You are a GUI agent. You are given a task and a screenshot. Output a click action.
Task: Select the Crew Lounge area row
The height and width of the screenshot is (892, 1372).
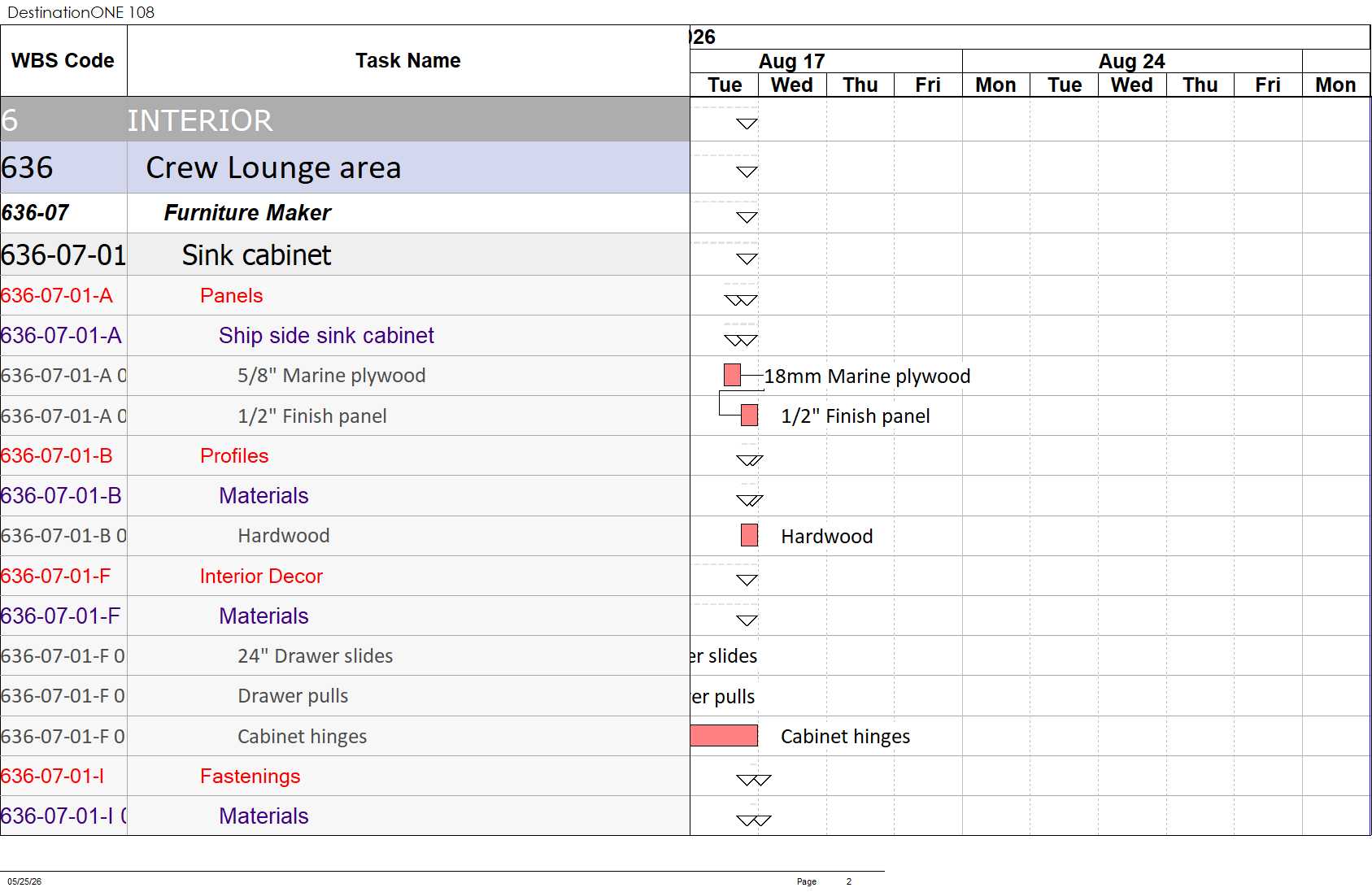345,168
